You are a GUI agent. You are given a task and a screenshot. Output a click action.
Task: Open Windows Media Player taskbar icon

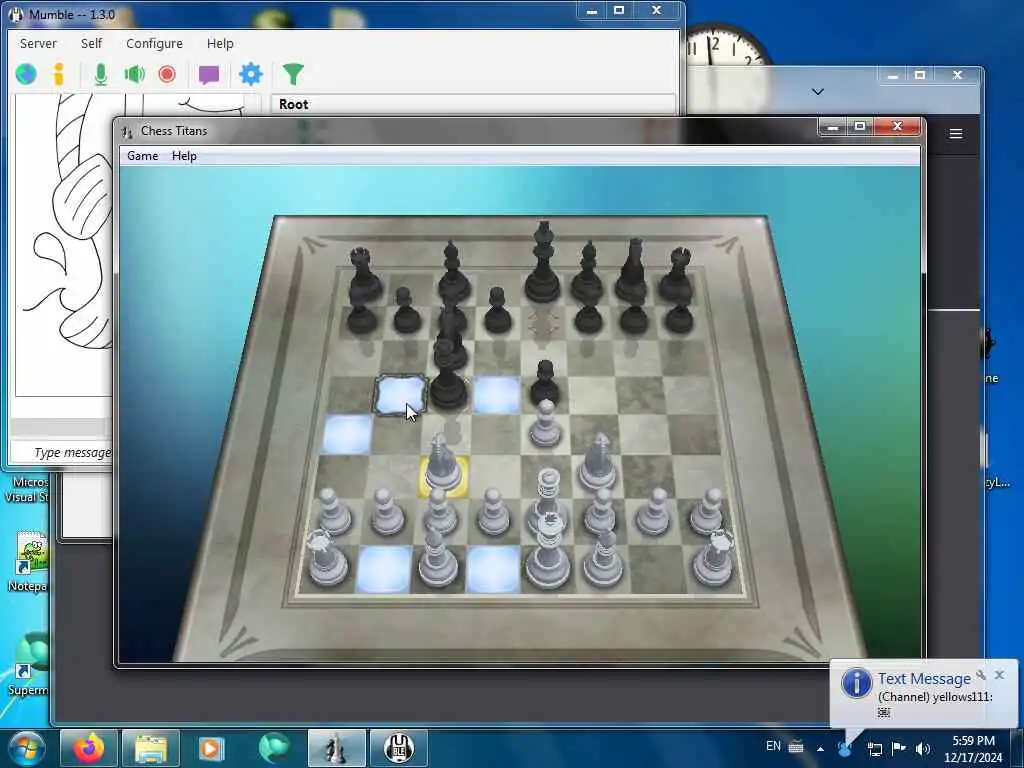pyautogui.click(x=211, y=748)
